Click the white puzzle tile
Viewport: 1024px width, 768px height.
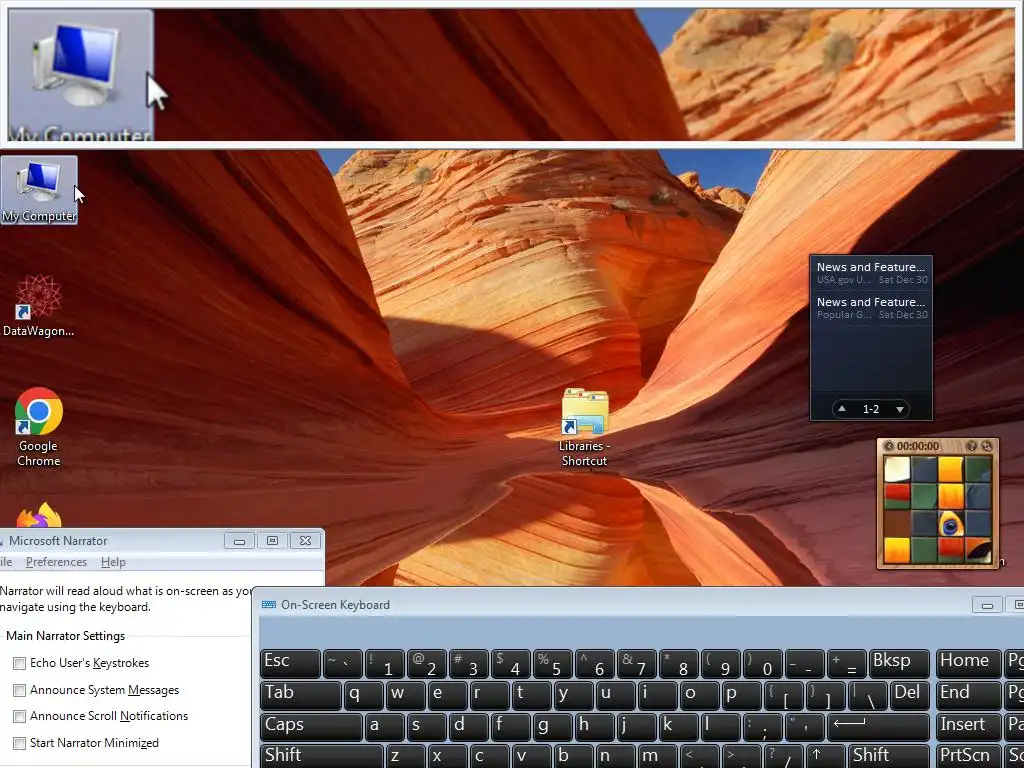click(897, 469)
